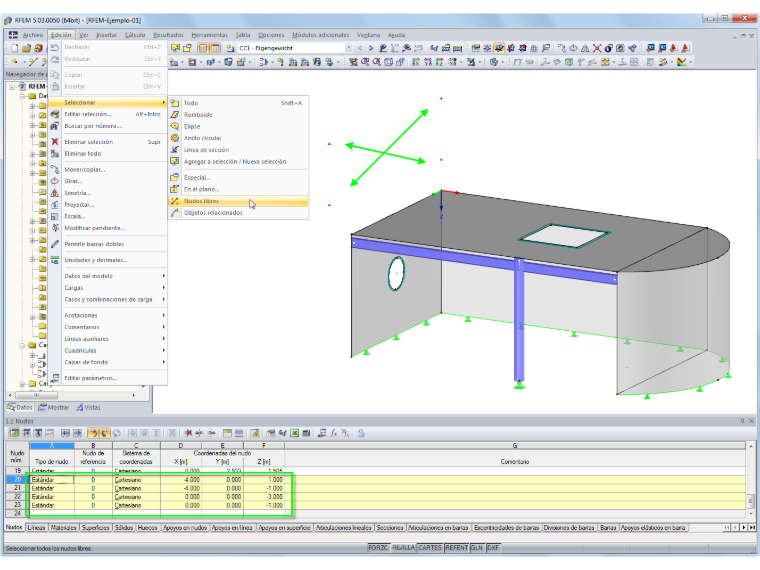
Task: Click the lock icon in table toolbar
Action: [361, 433]
